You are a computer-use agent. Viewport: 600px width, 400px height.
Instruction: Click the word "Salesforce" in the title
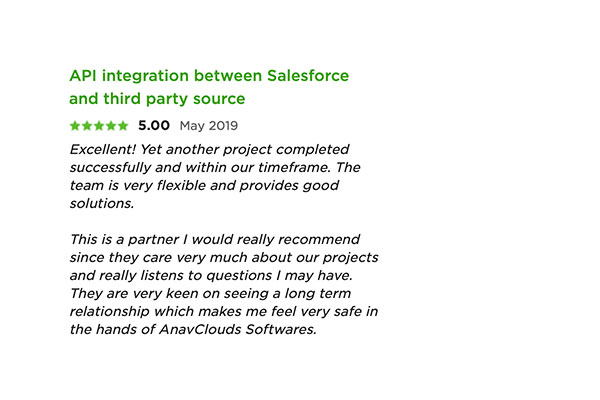click(308, 76)
